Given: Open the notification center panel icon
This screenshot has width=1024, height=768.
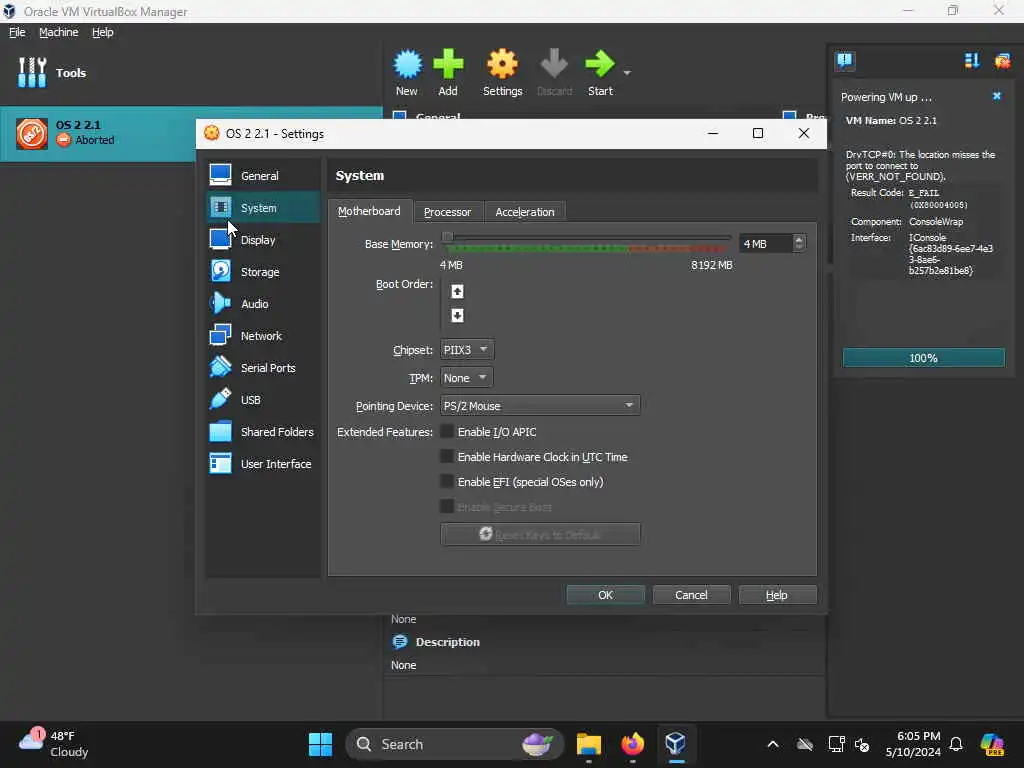Looking at the screenshot, I should (x=845, y=61).
